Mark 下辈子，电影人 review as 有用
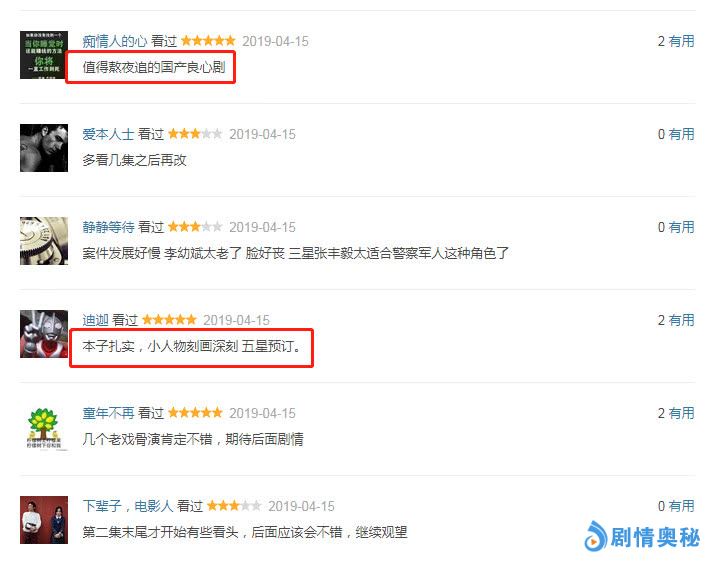728x567 pixels. [x=681, y=506]
